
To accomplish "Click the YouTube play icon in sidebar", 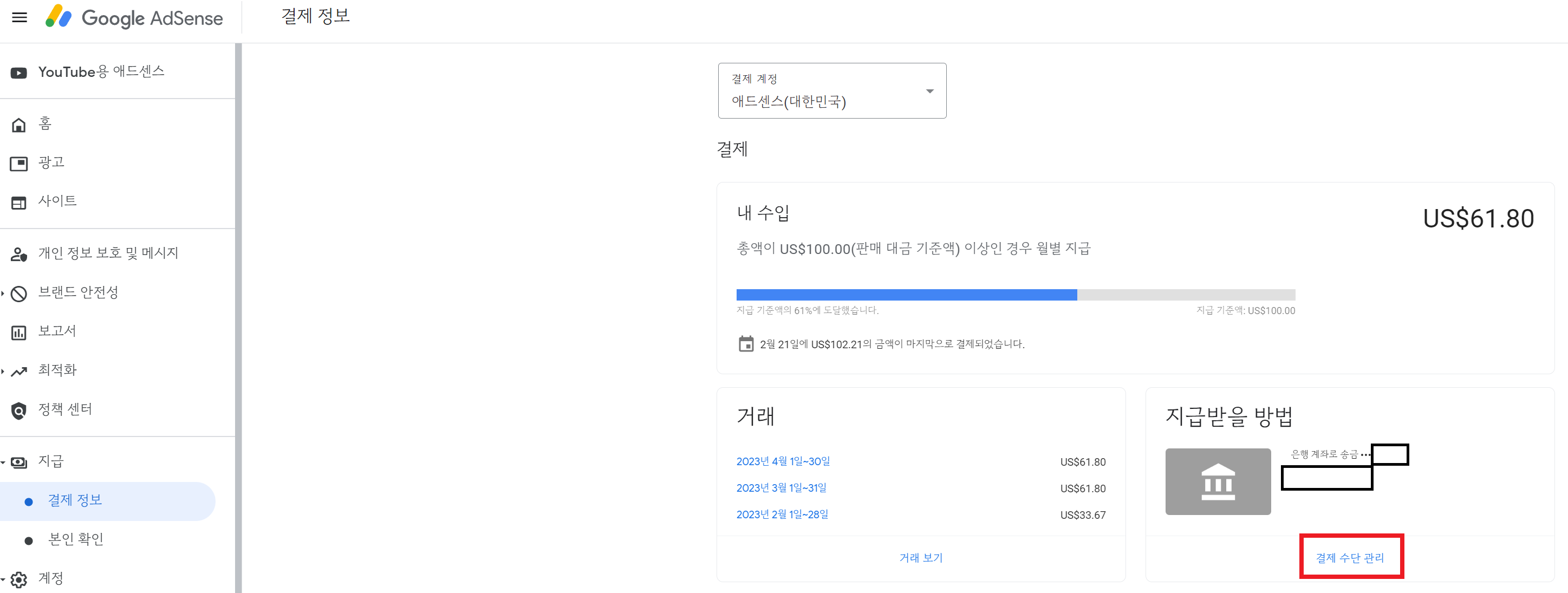I will coord(19,73).
